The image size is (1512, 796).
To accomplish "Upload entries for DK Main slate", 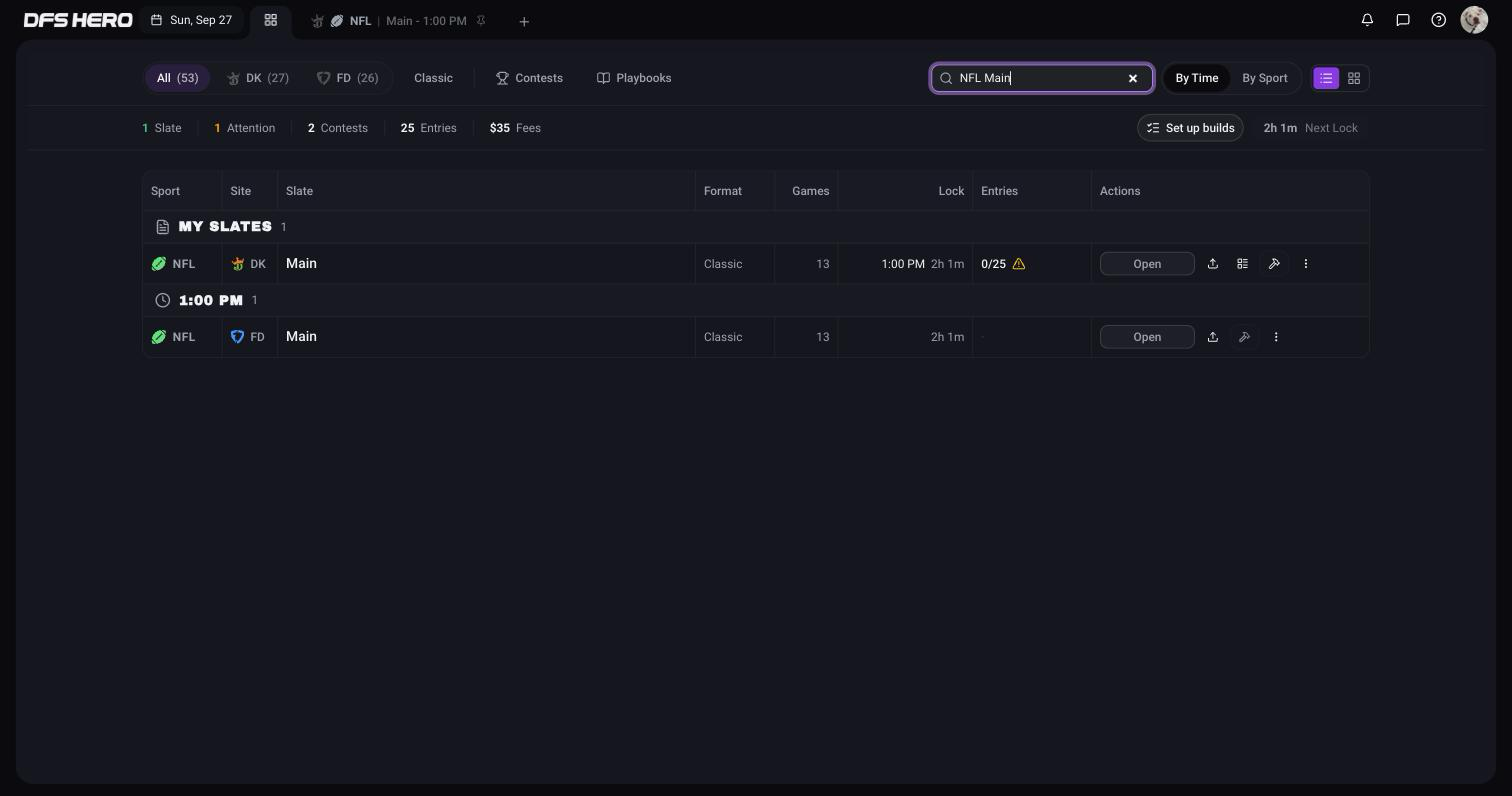I will (1213, 264).
